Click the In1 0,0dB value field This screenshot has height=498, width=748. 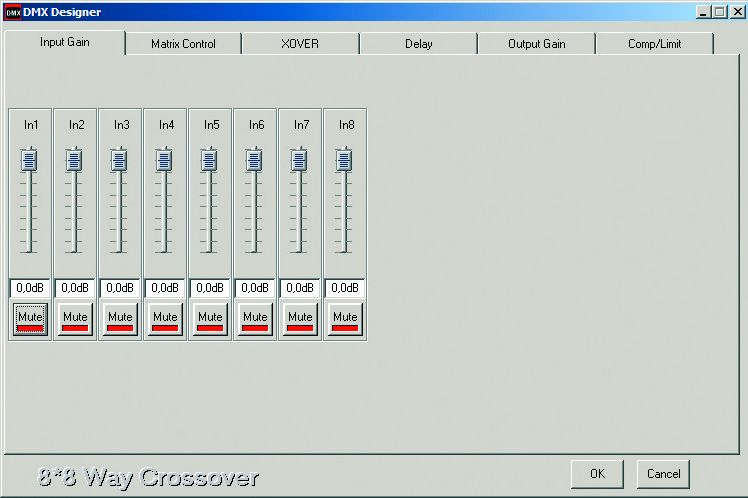point(30,288)
